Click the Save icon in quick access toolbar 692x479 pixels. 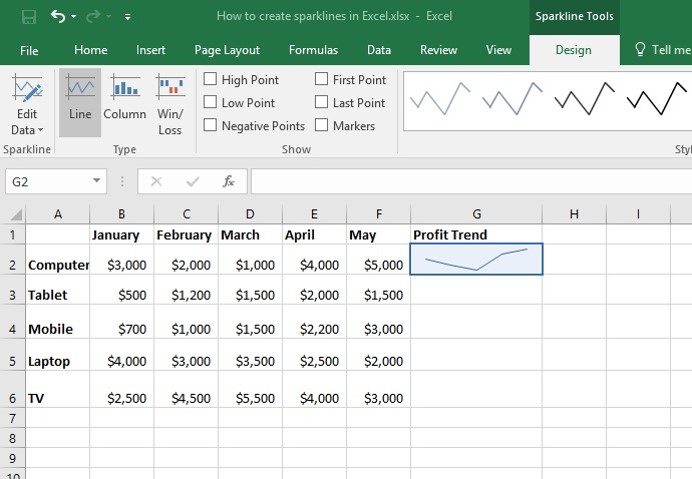tap(29, 17)
